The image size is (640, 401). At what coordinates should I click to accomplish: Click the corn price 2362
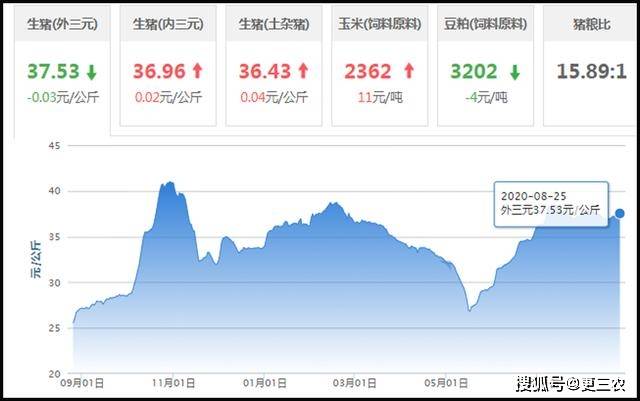pos(368,71)
